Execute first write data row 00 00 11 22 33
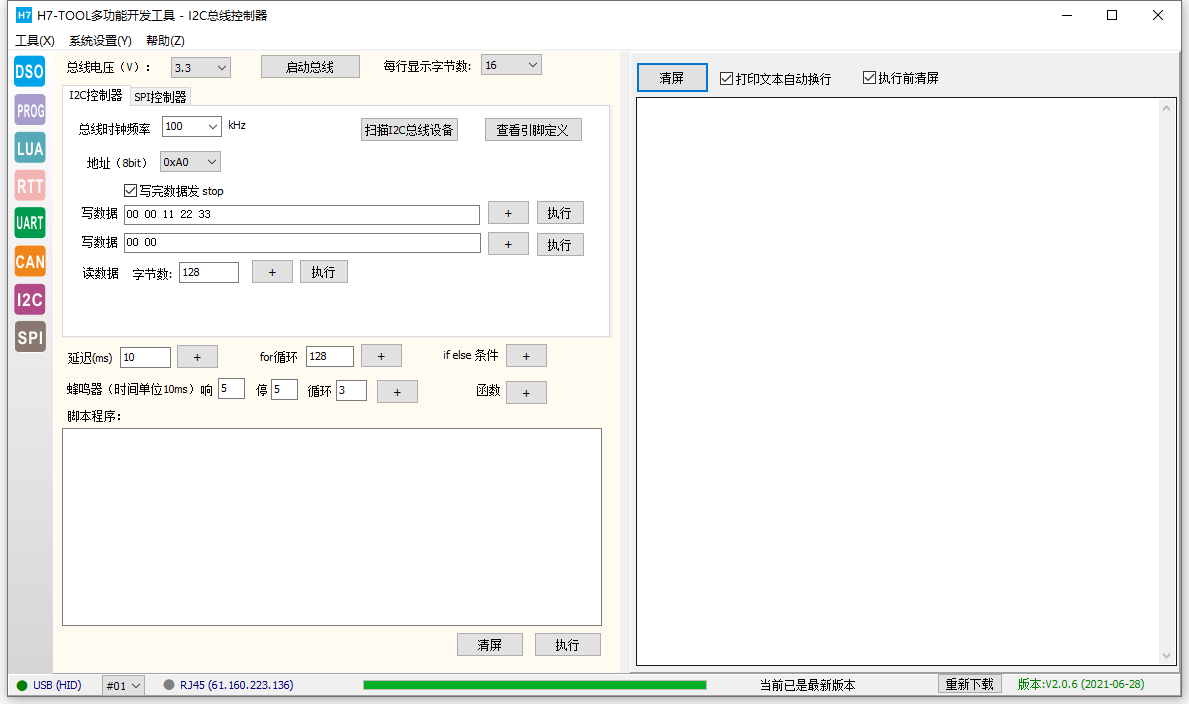1189x704 pixels. pos(560,212)
